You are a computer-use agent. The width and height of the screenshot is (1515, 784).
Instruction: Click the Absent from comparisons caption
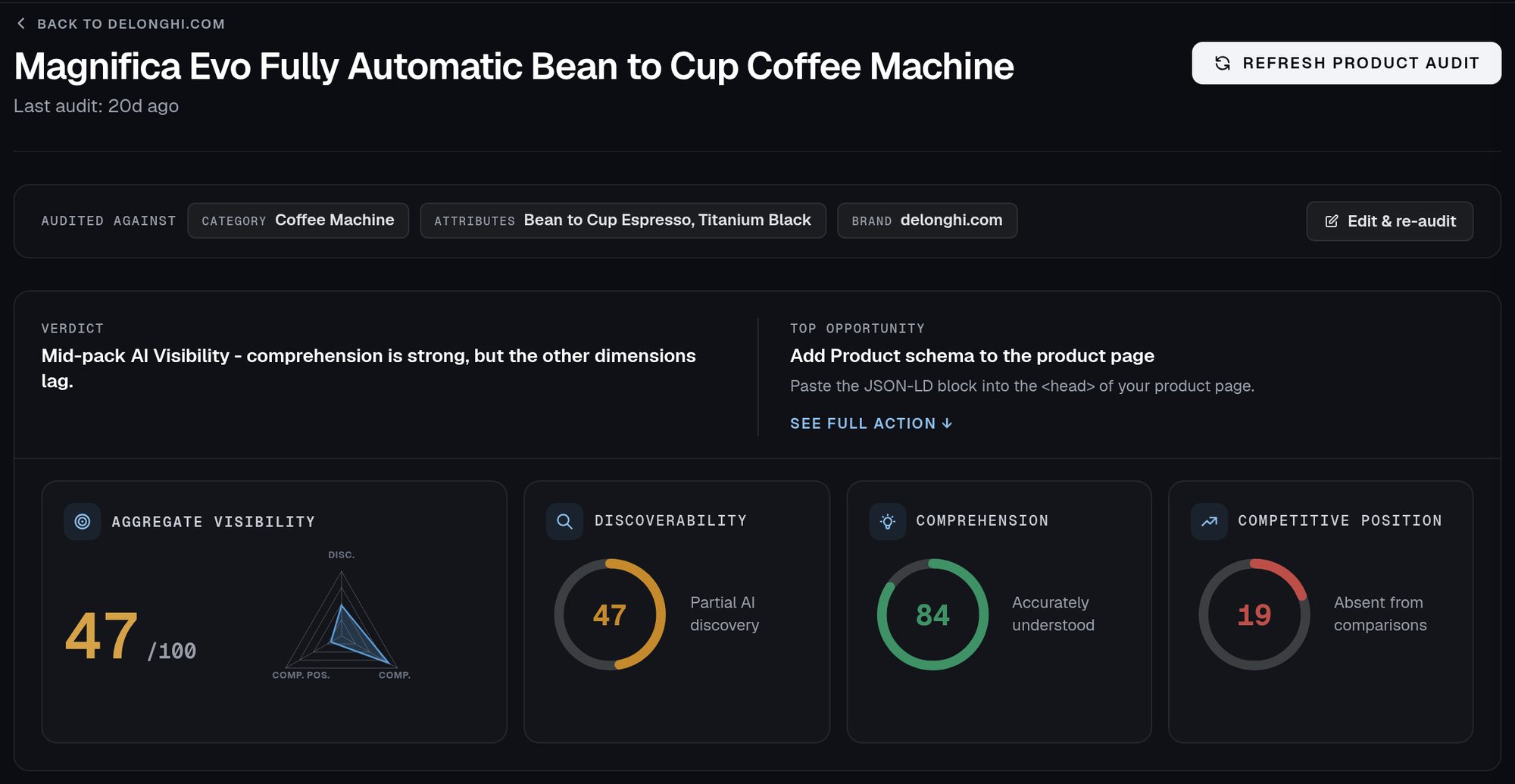1380,614
